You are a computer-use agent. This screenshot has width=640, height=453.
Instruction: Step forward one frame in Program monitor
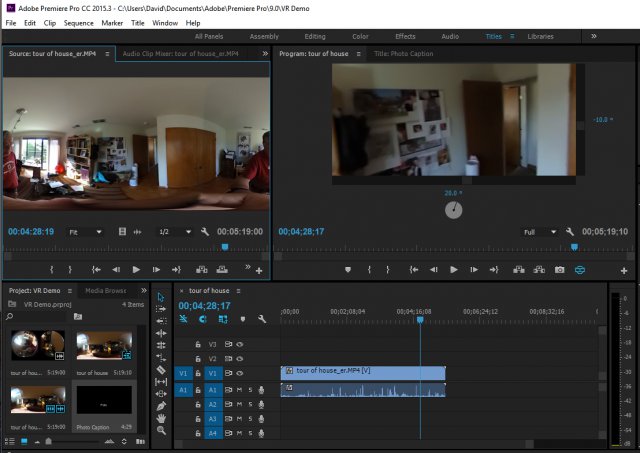(x=473, y=270)
